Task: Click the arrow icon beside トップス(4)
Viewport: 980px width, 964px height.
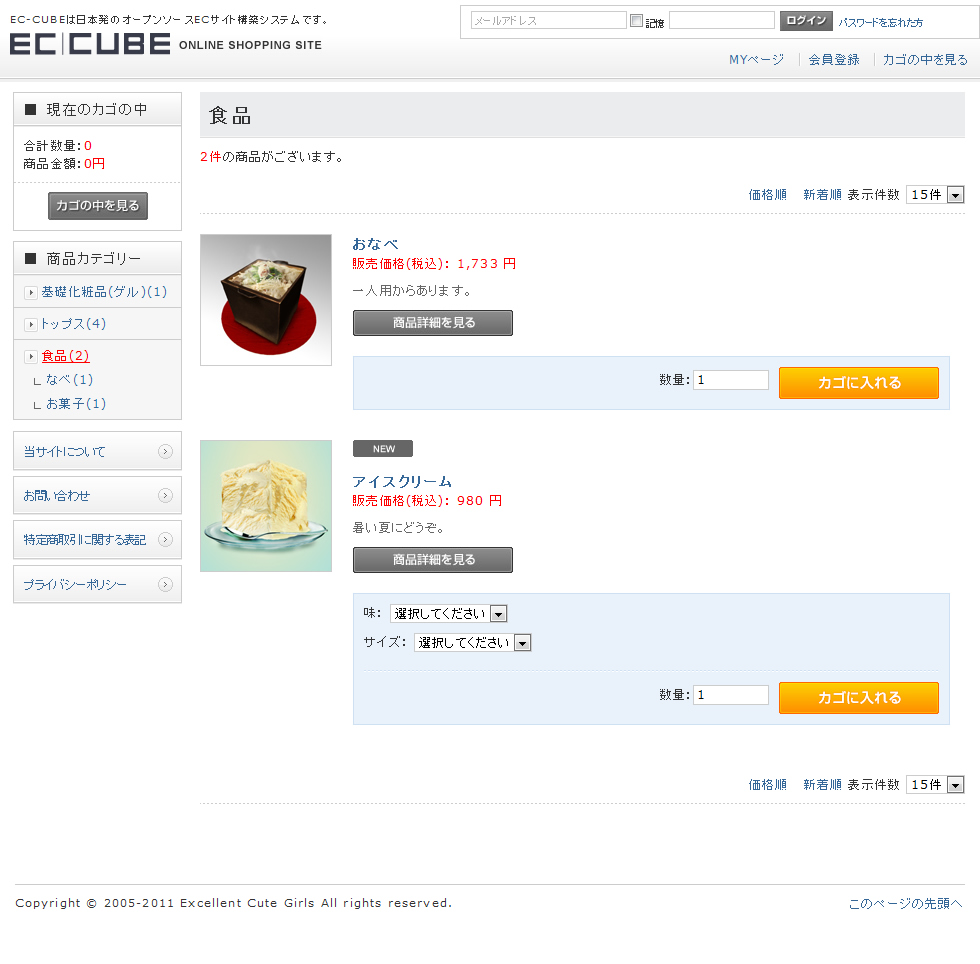Action: (31, 324)
